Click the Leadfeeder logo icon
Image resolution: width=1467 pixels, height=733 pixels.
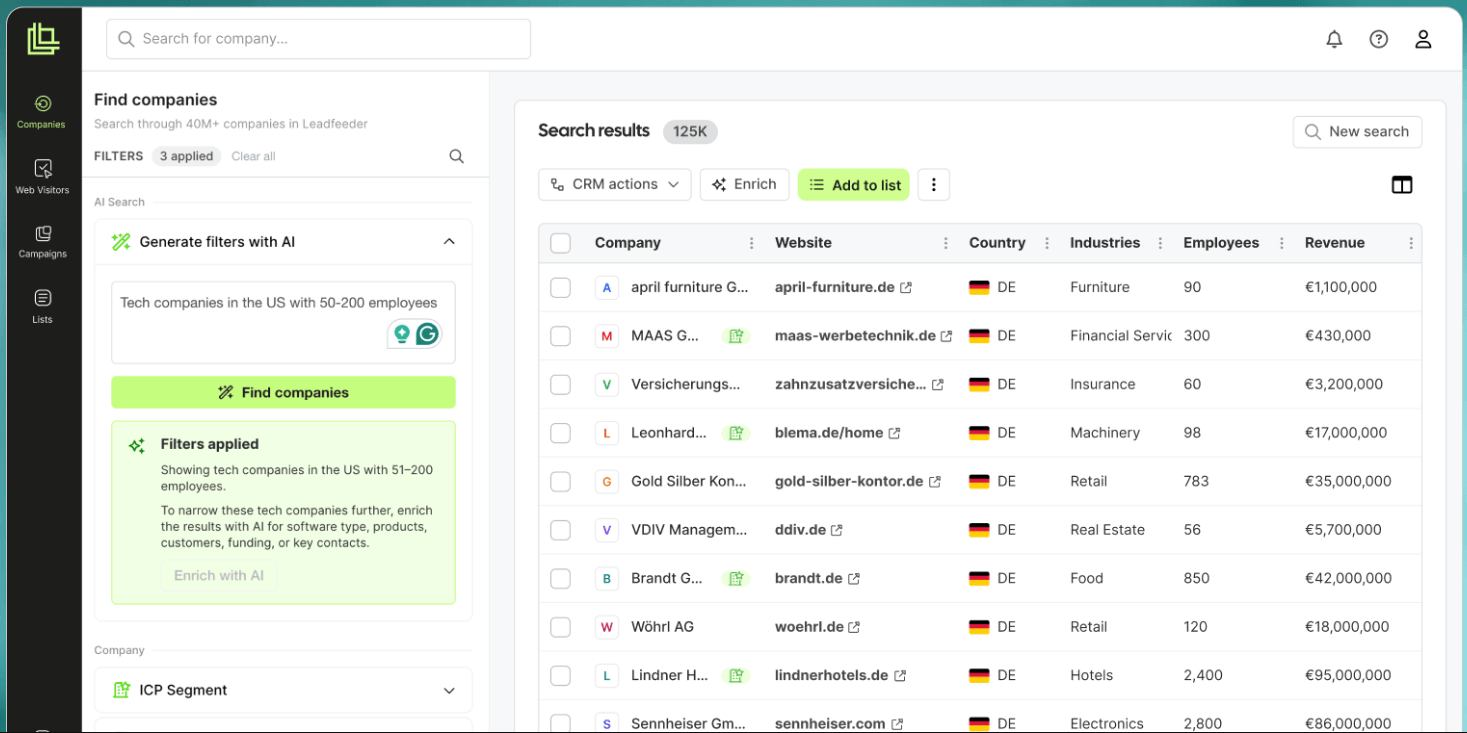[43, 39]
